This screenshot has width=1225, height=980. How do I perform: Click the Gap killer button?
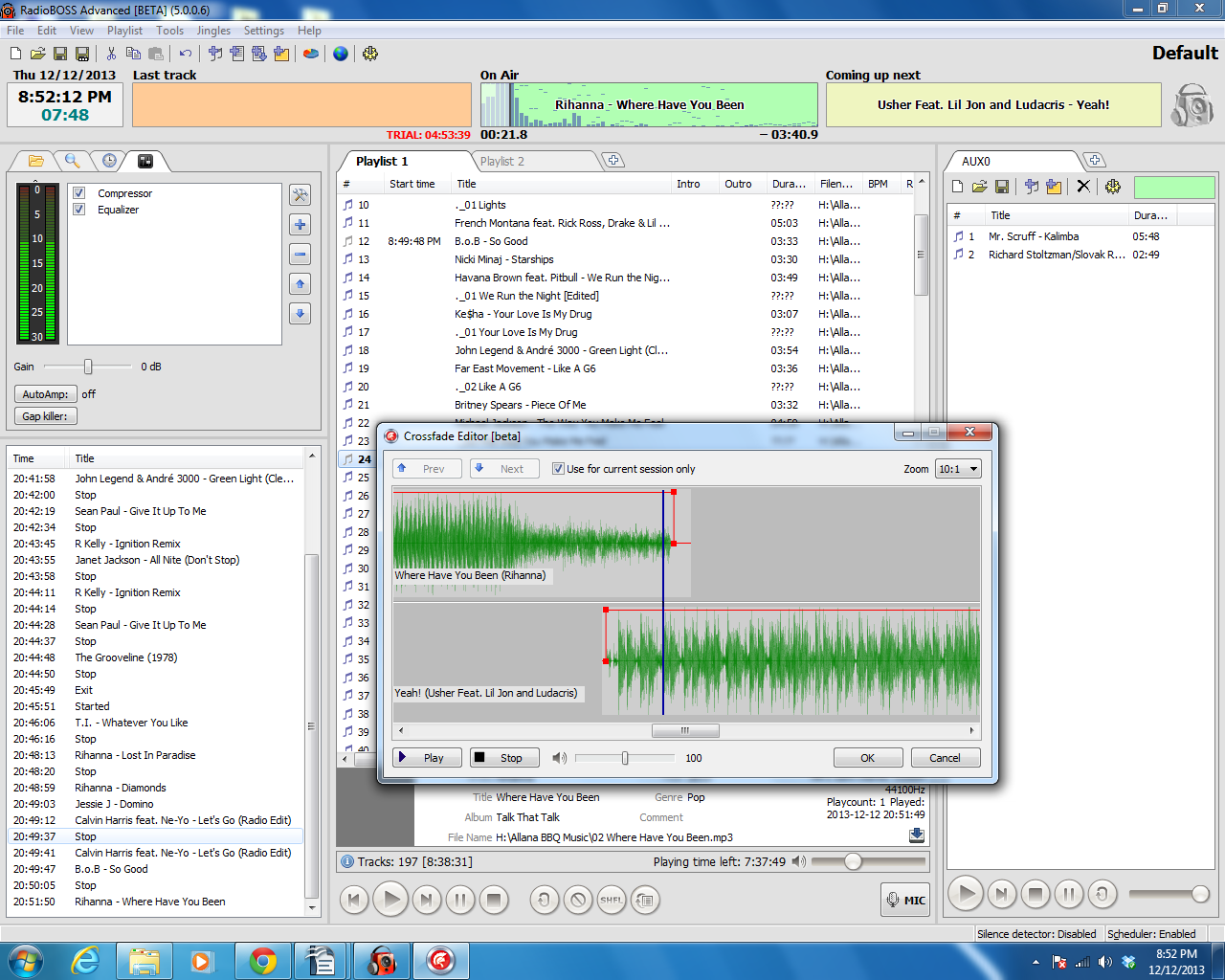tap(45, 416)
